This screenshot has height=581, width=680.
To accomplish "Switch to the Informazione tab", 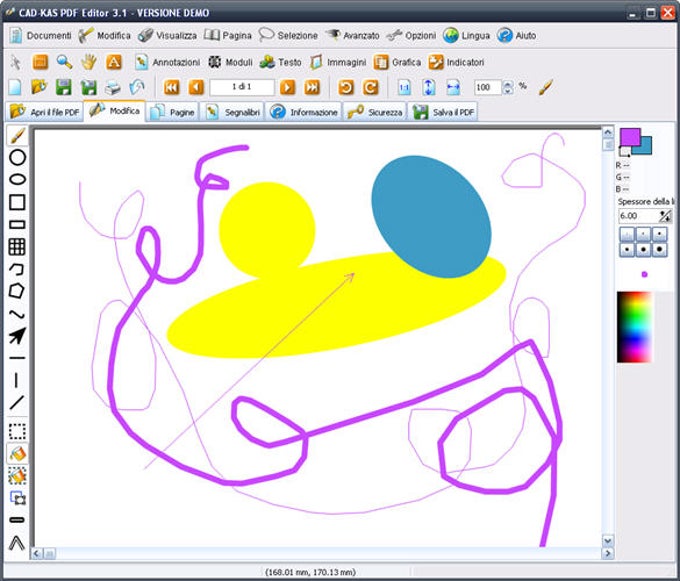I will tap(303, 112).
